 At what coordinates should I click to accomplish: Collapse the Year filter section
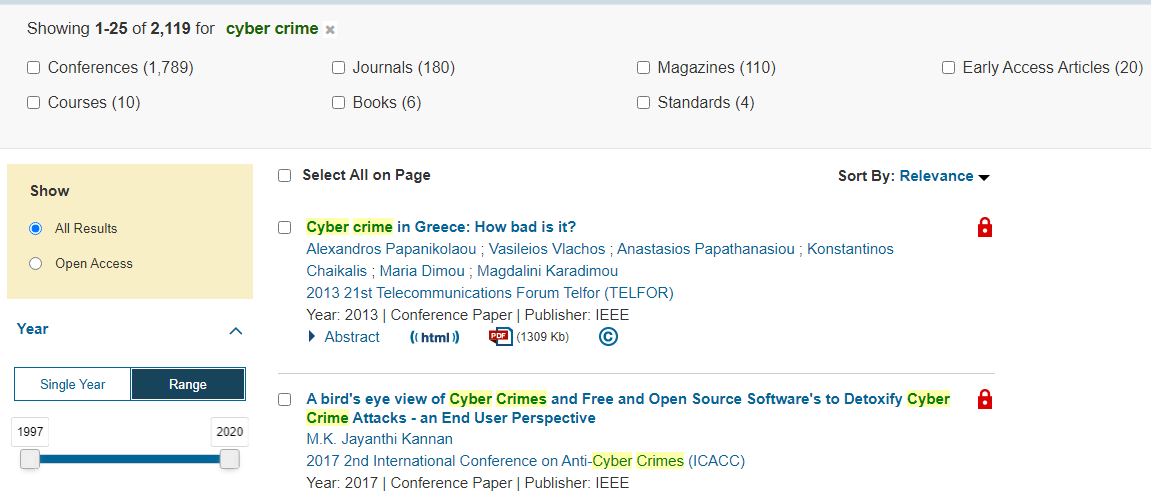pos(236,330)
